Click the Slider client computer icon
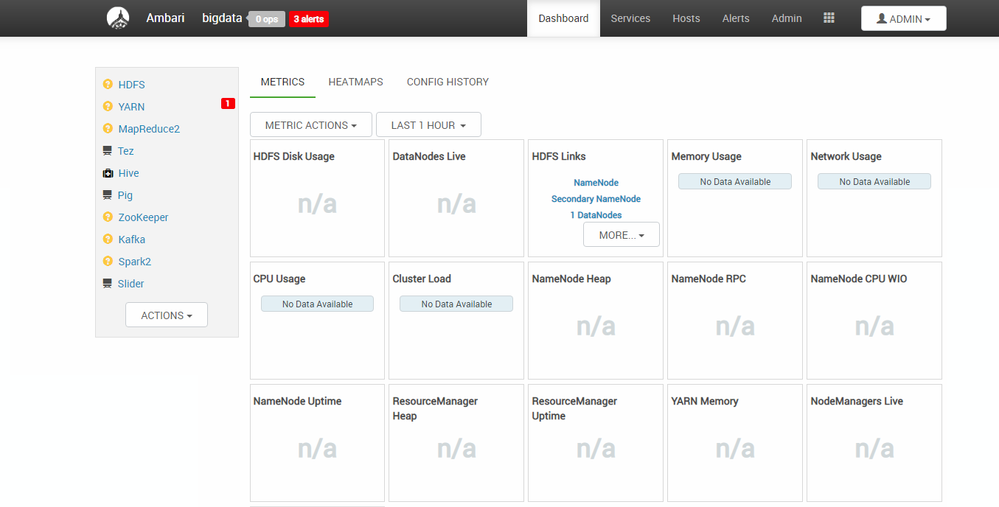Image resolution: width=999 pixels, height=507 pixels. click(108, 283)
